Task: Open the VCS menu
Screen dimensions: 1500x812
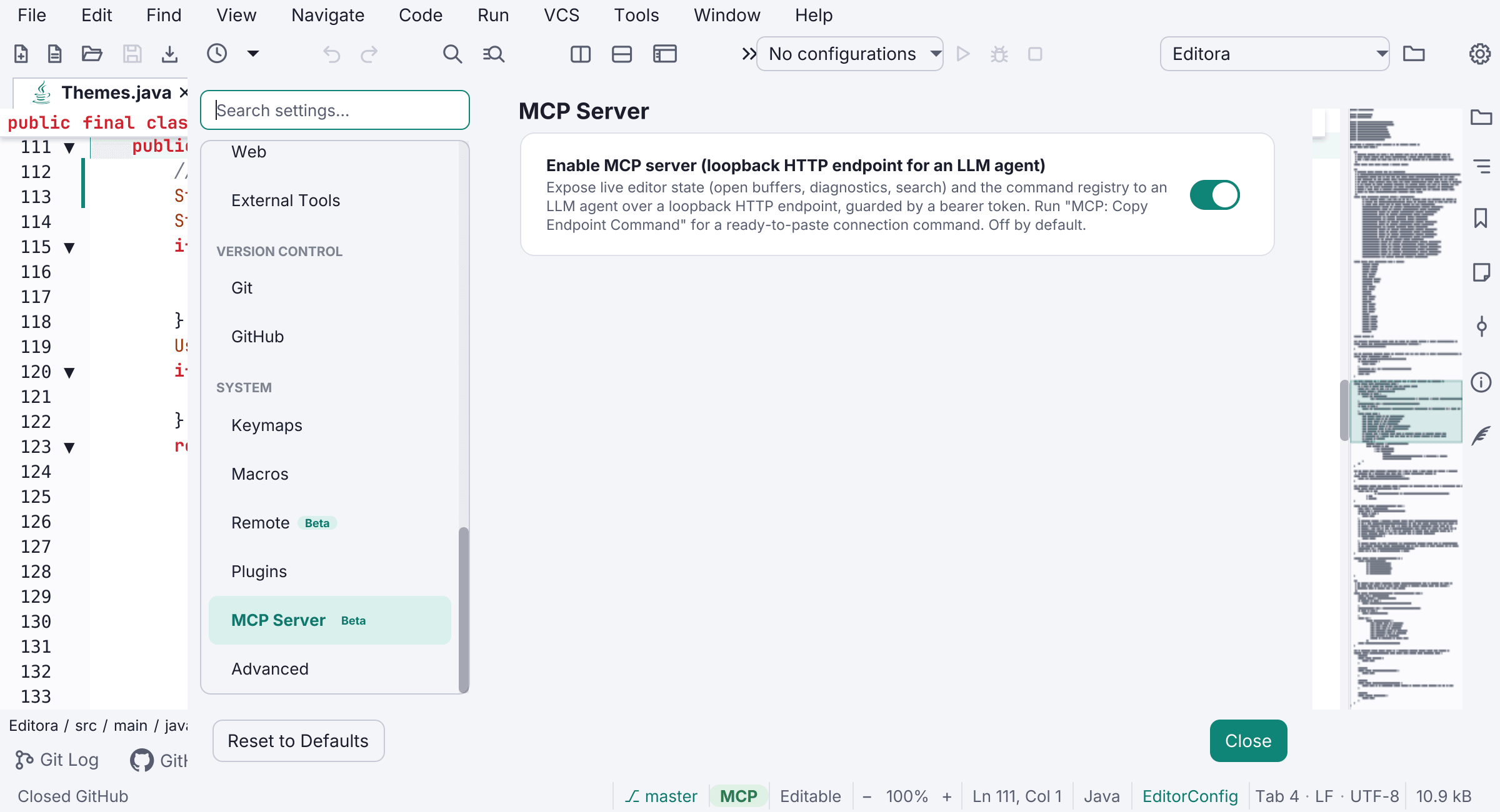Action: (x=561, y=15)
